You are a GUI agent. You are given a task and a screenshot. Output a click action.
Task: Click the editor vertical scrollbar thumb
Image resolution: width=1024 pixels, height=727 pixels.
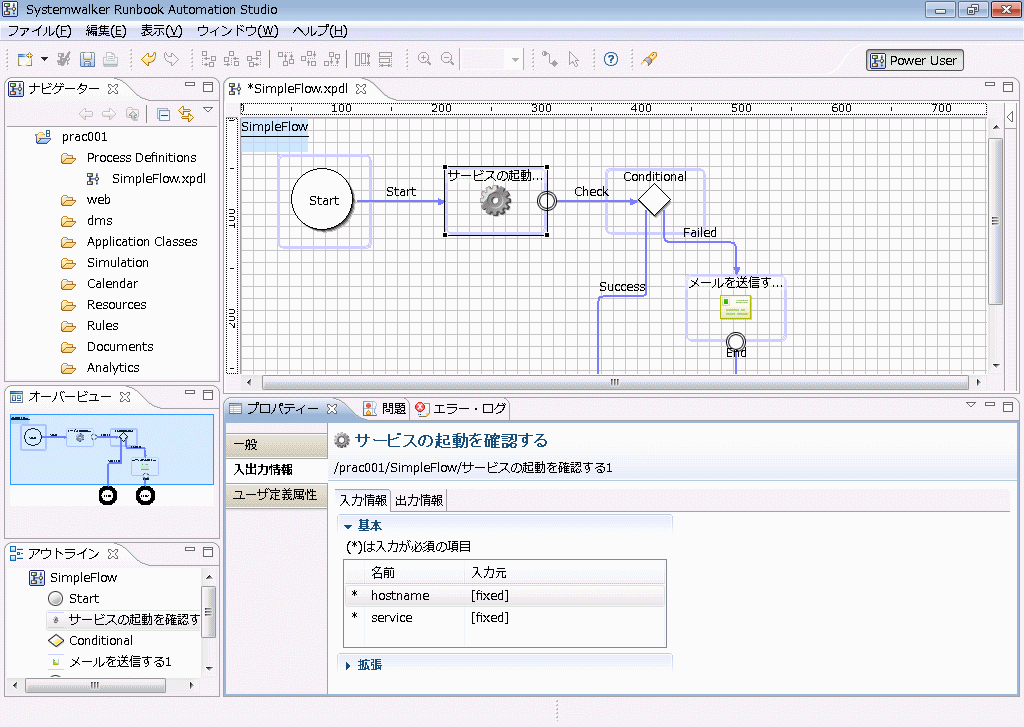[x=995, y=221]
